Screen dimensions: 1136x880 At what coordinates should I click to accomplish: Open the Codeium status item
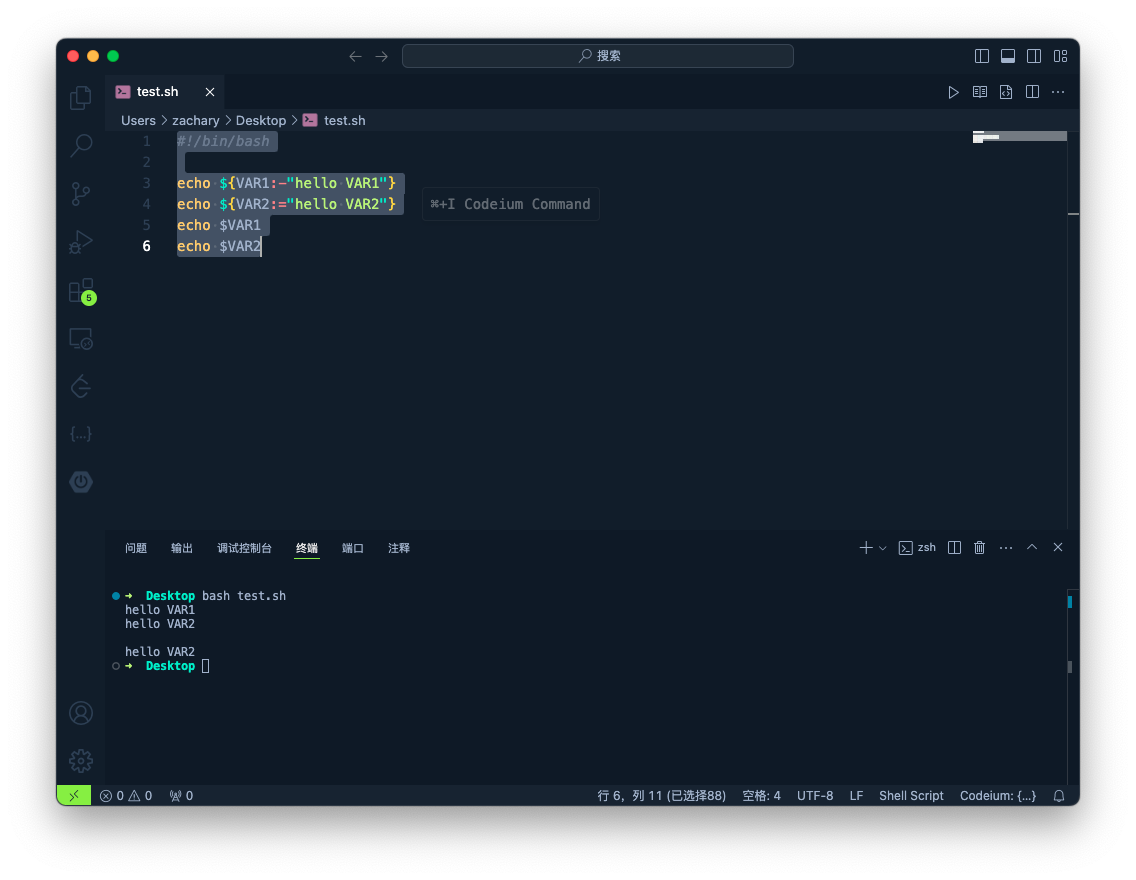point(998,795)
